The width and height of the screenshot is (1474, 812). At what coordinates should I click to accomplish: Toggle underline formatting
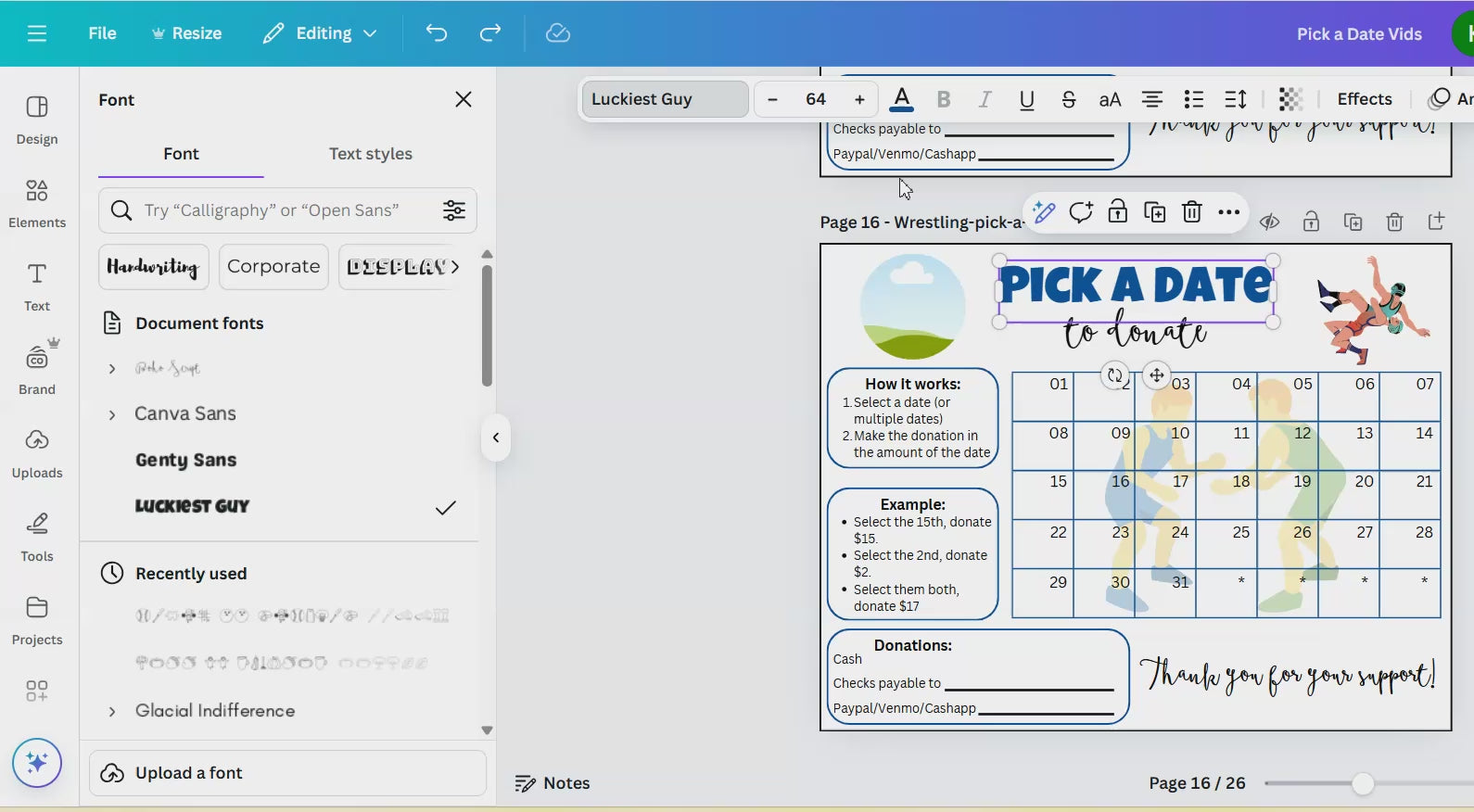[1026, 99]
